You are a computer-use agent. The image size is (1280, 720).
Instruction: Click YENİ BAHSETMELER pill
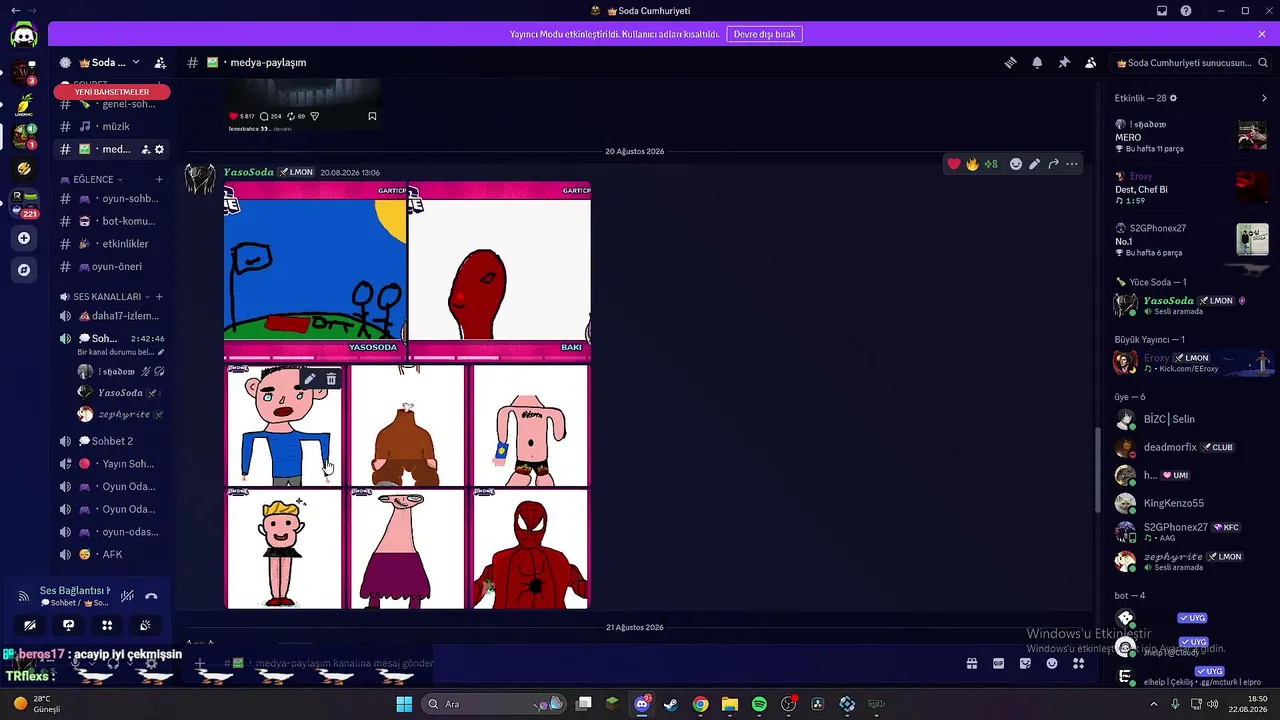(x=112, y=92)
